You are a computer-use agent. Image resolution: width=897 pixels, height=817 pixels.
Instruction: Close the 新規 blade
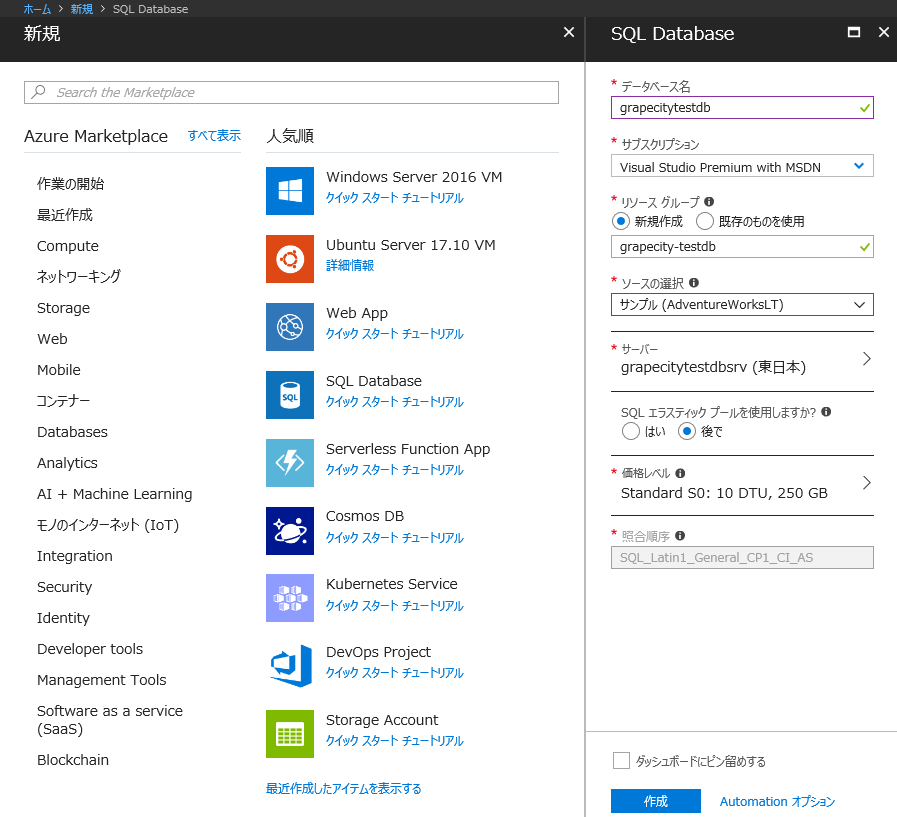pyautogui.click(x=569, y=33)
